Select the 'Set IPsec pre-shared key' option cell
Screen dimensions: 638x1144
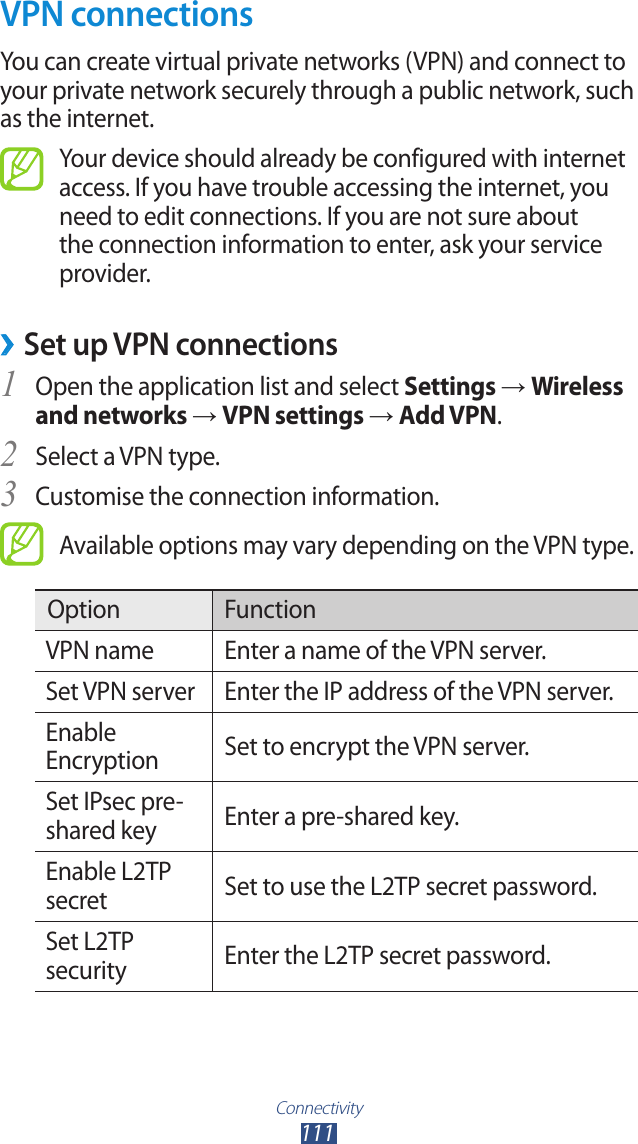pos(114,816)
